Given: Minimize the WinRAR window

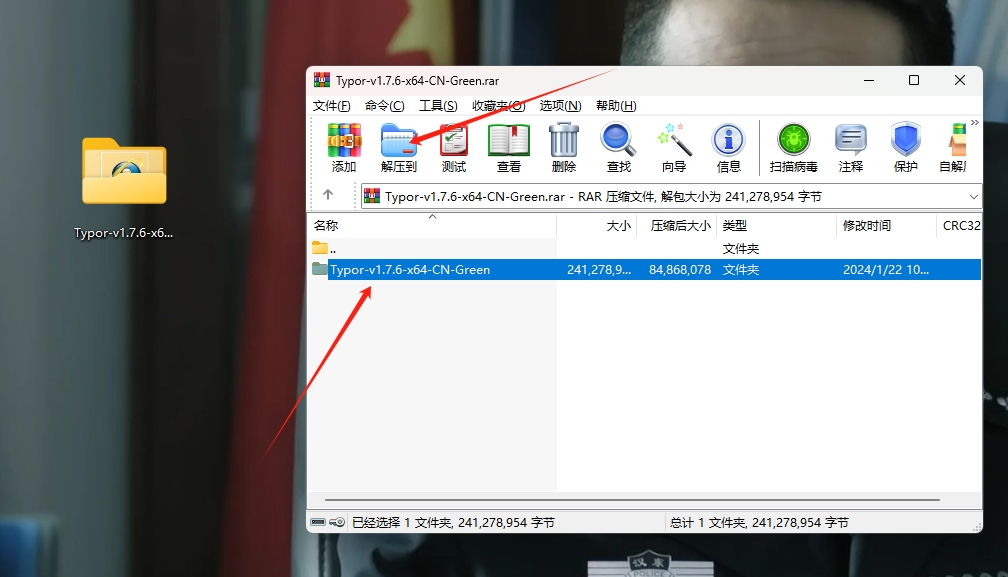Looking at the screenshot, I should pos(869,80).
